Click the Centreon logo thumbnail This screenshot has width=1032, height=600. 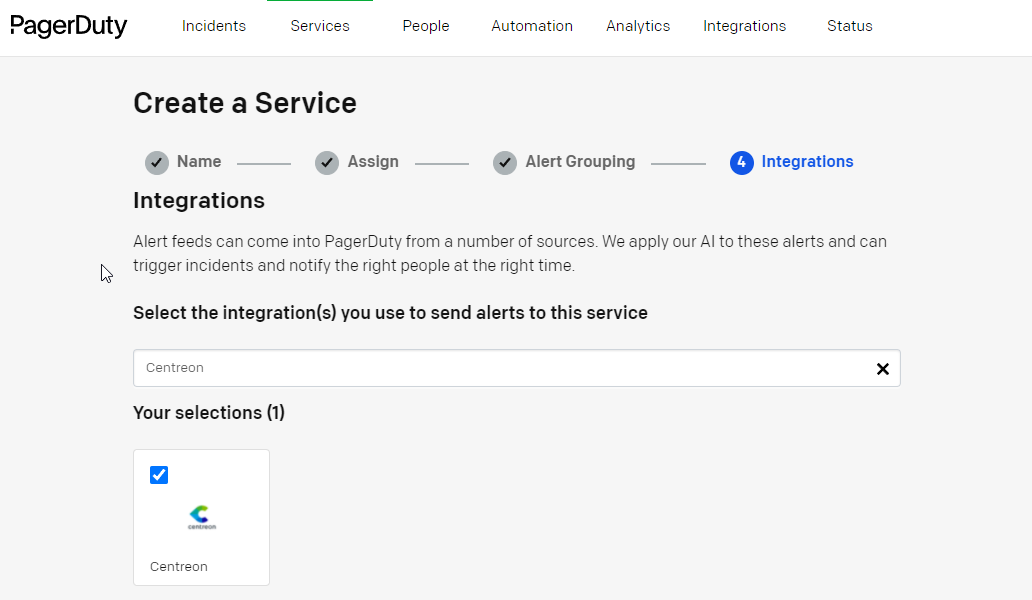201,517
